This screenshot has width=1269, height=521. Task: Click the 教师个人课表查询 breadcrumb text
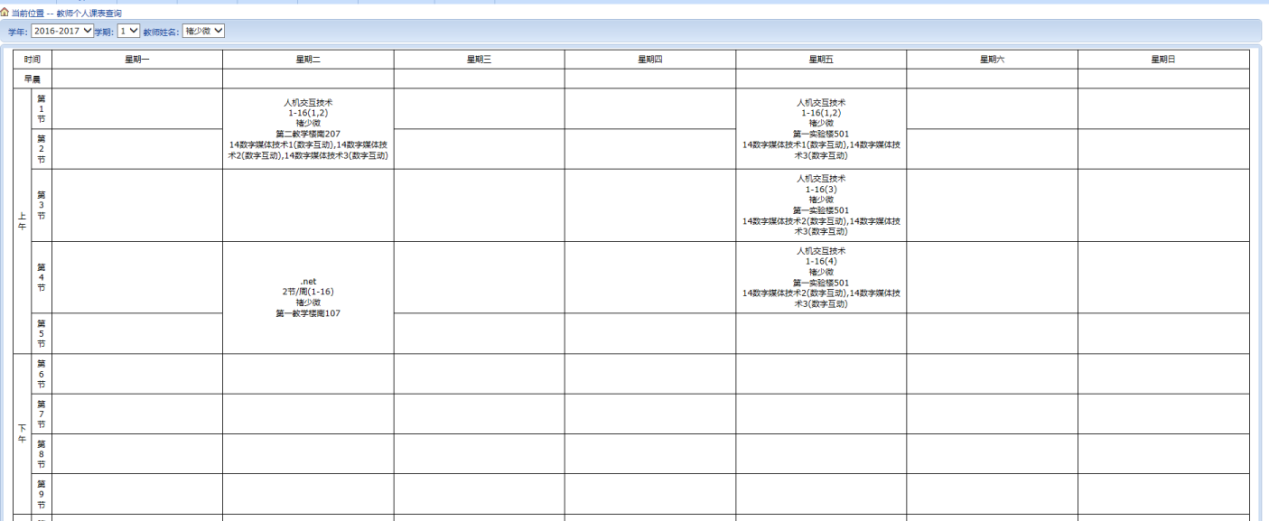pos(89,13)
